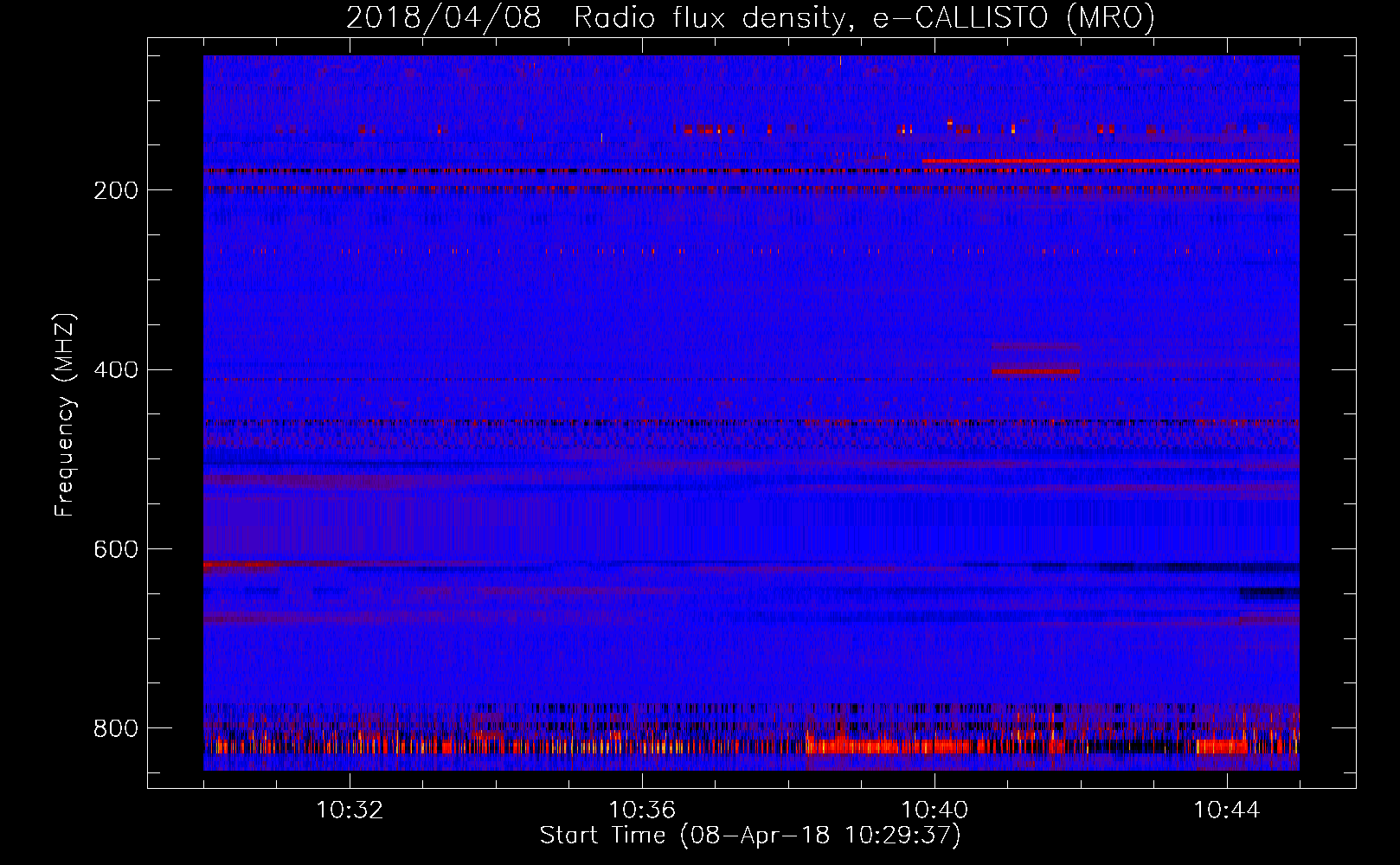This screenshot has width=1400, height=865.
Task: Click the 400 MHz frequency tick label
Action: (x=116, y=369)
